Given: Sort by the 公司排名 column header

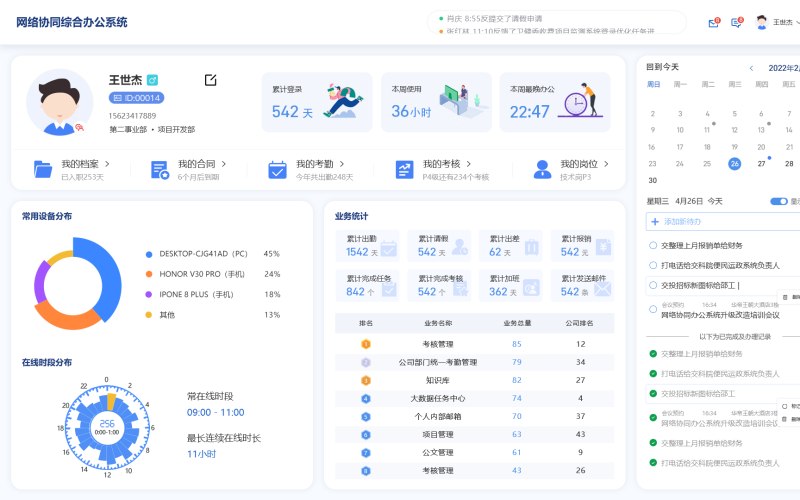Looking at the screenshot, I should point(579,323).
